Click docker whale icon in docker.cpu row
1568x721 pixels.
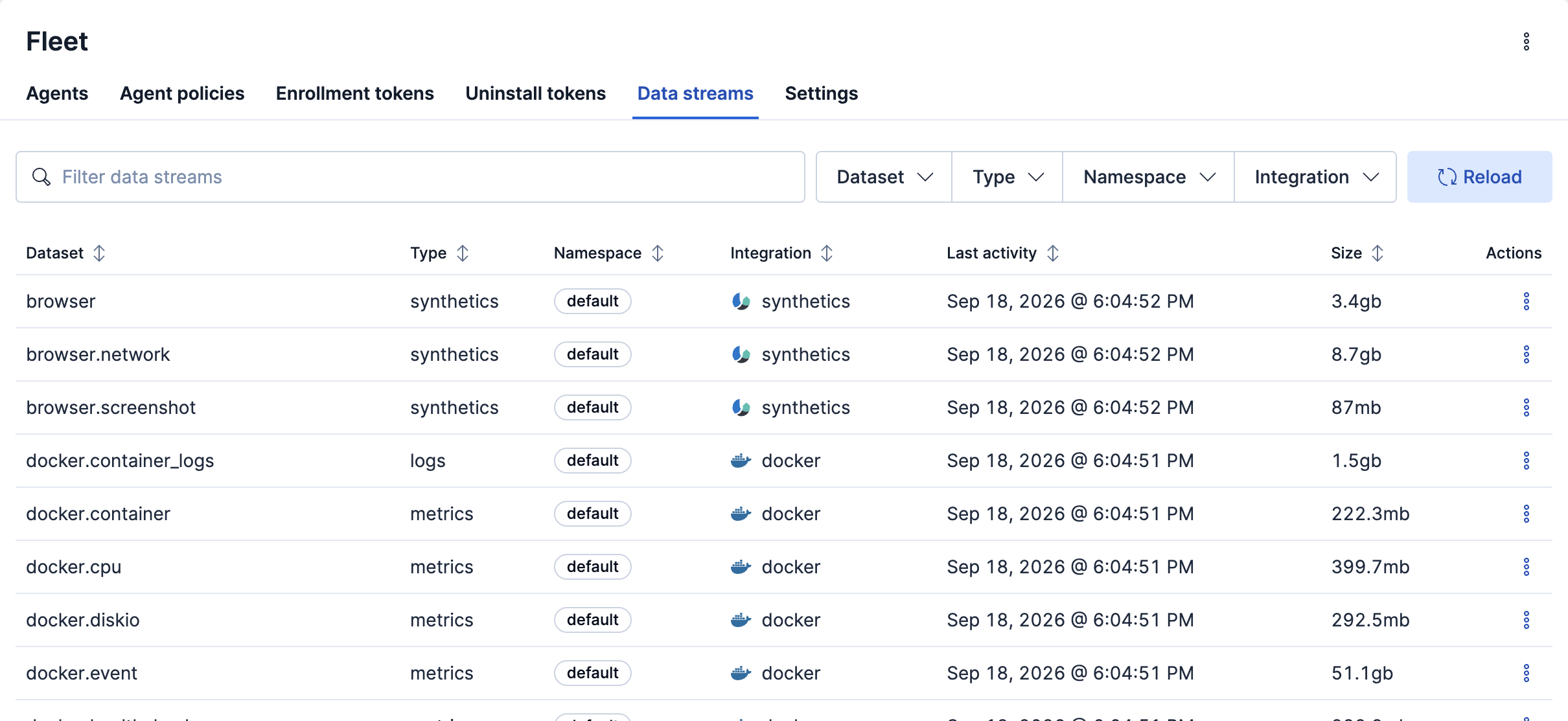pyautogui.click(x=741, y=567)
